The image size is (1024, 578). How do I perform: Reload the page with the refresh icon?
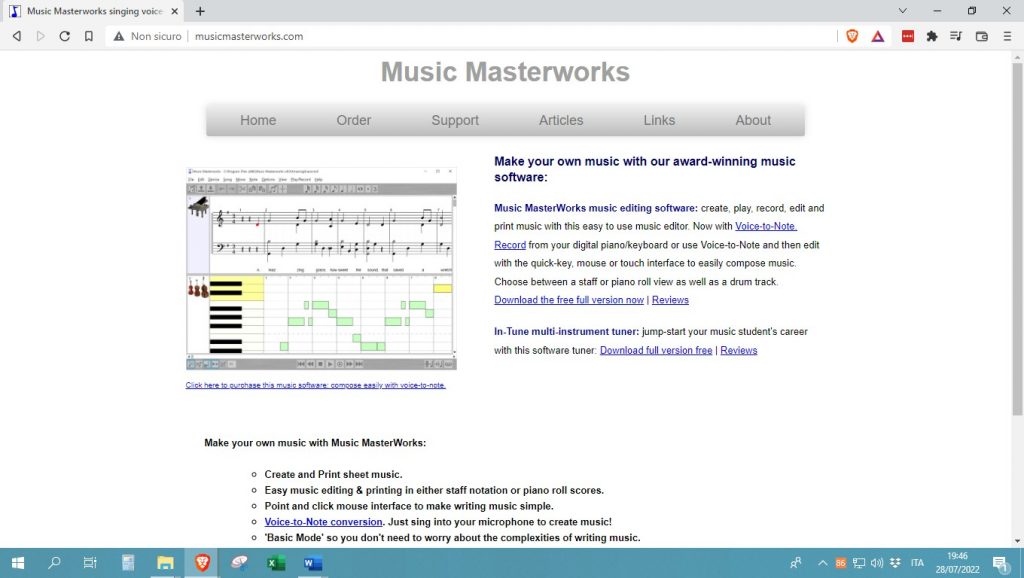[64, 35]
